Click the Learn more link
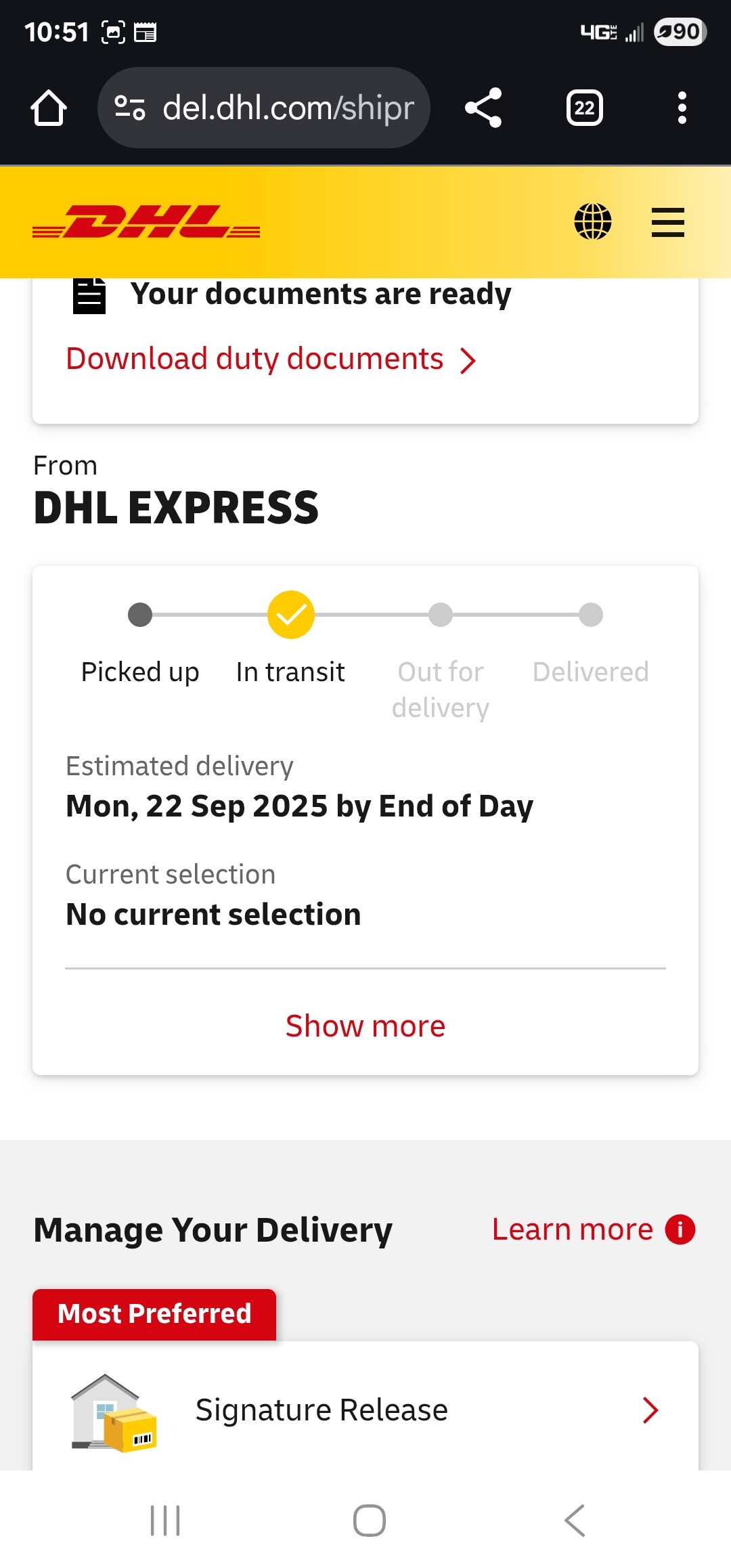 (573, 1229)
